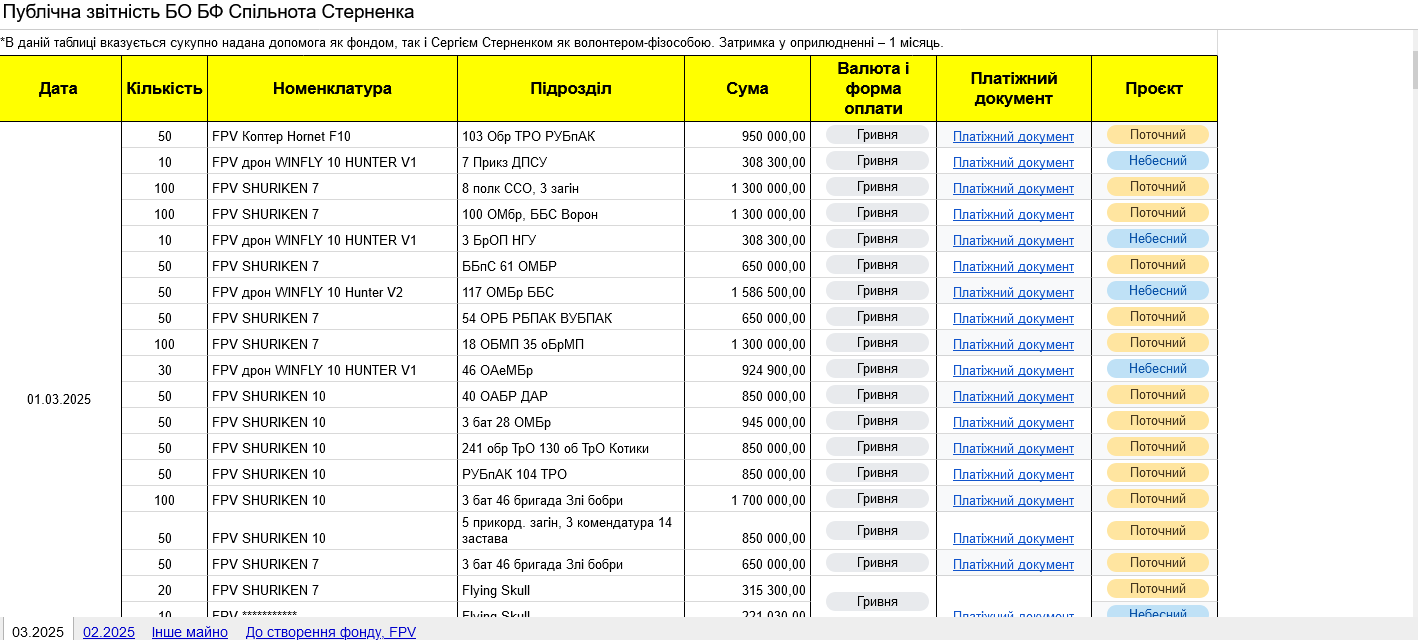Open payment document link for 7 Прикз ДПСУ row

(1013, 163)
